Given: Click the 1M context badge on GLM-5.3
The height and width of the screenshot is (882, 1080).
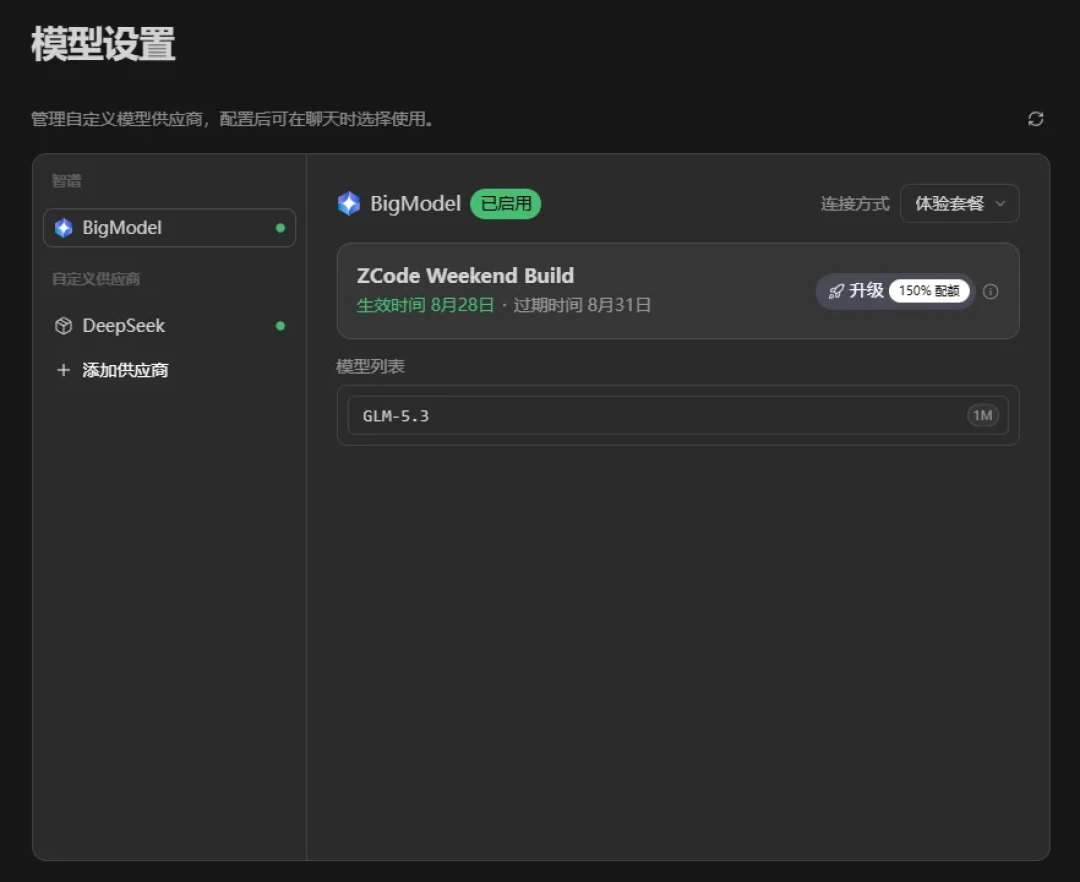Looking at the screenshot, I should point(982,416).
